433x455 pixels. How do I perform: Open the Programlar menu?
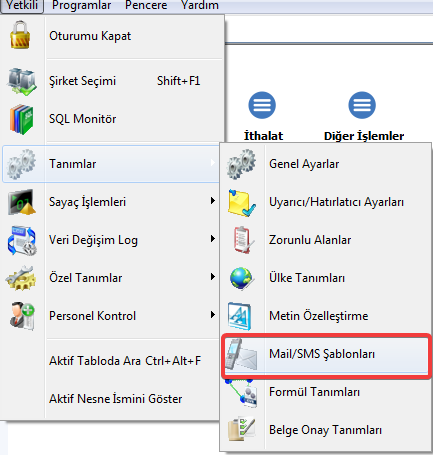tap(82, 5)
